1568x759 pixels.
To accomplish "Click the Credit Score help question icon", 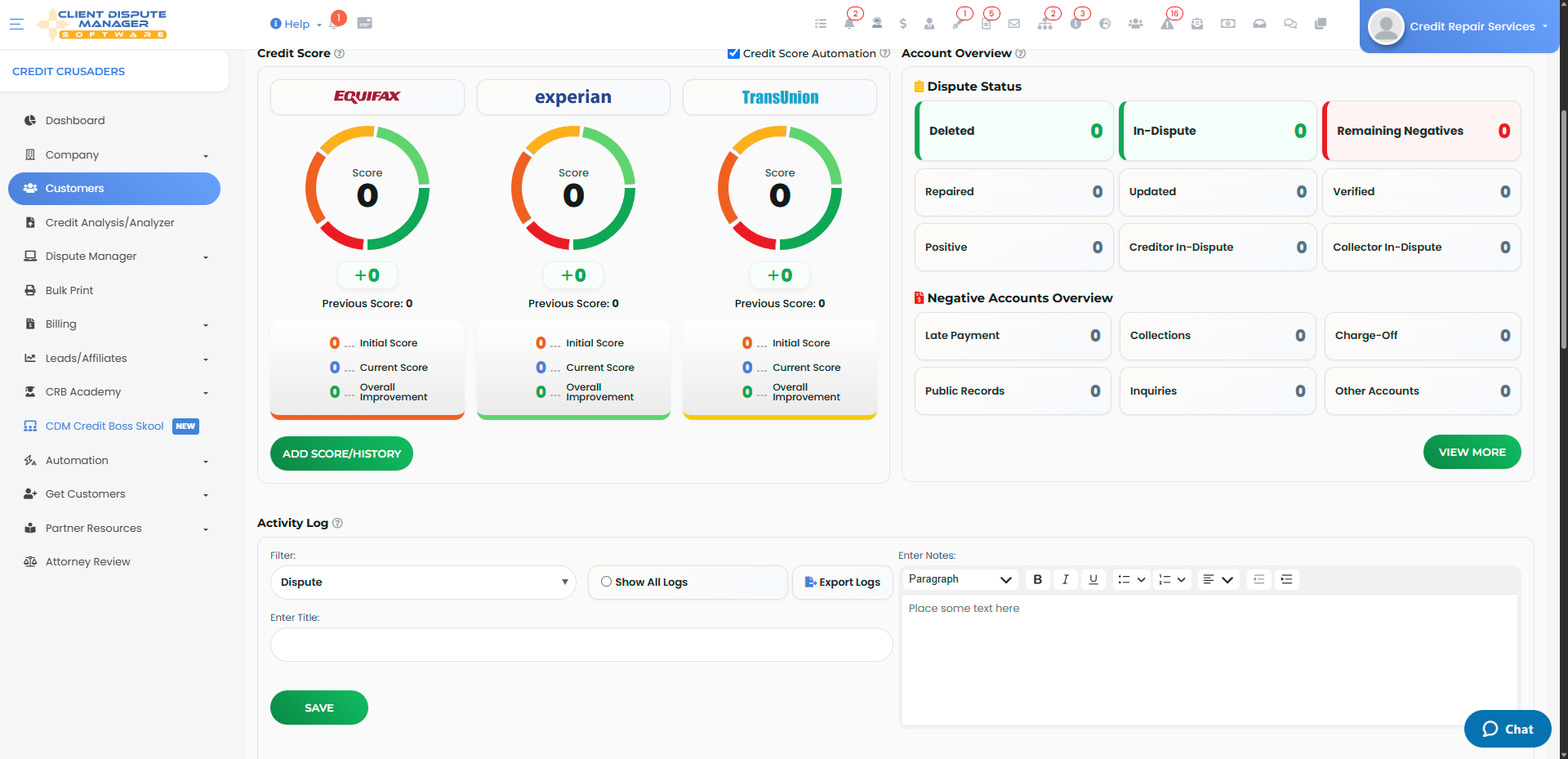I will click(340, 53).
